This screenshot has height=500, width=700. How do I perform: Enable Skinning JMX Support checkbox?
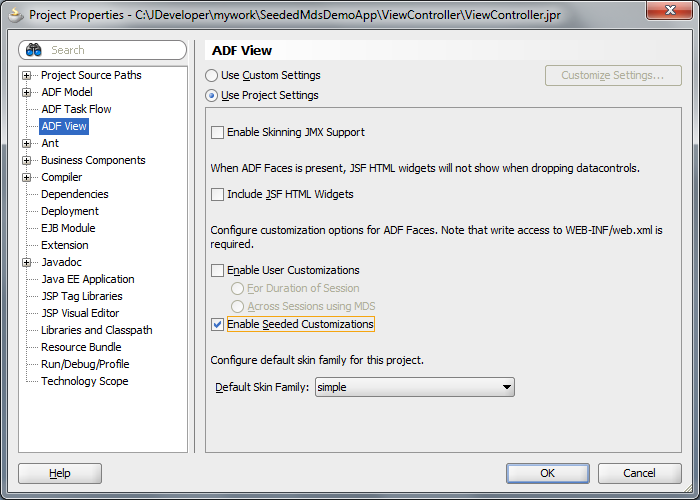point(217,133)
